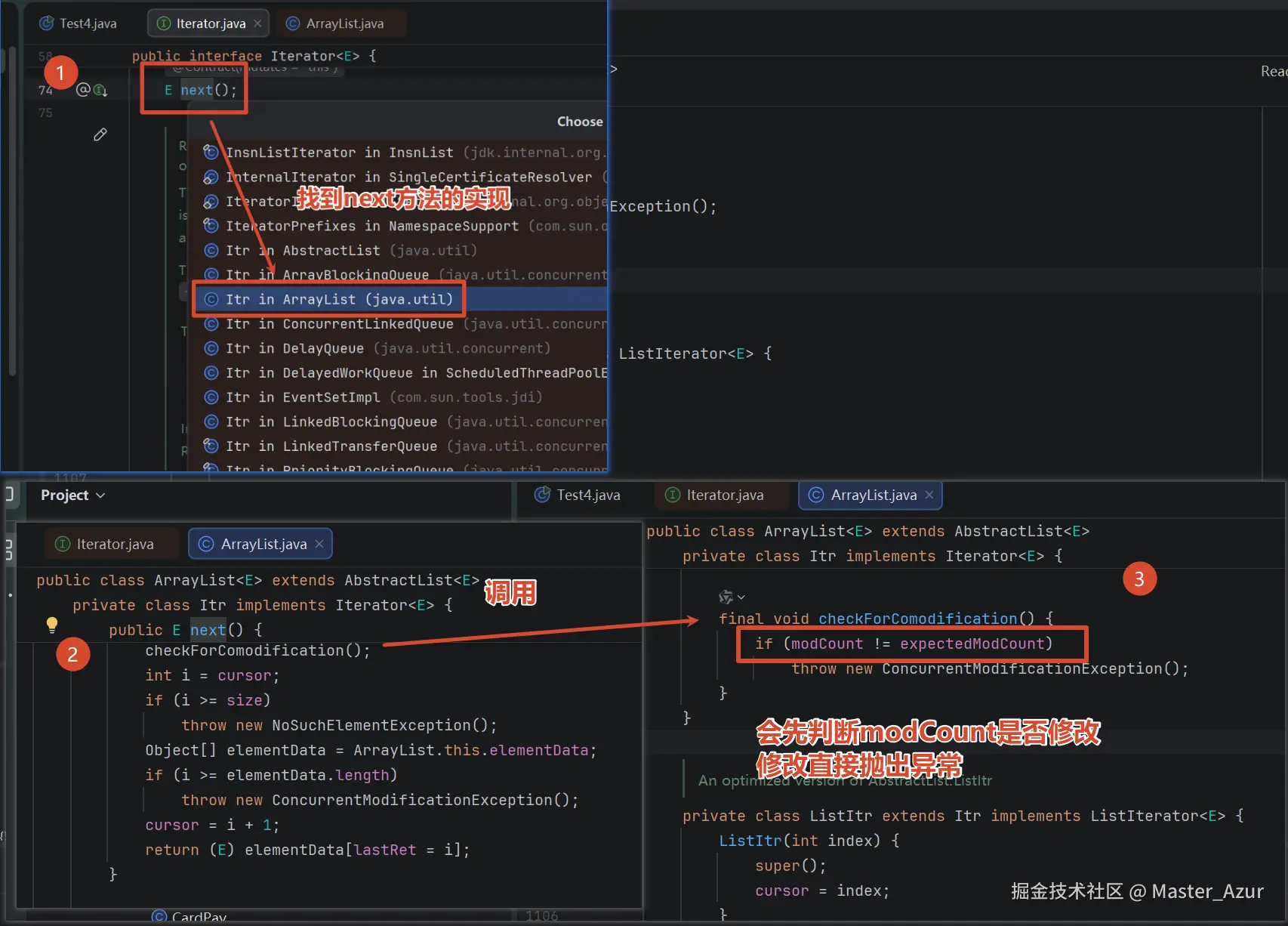
Task: Select ArrayList.java tab in bottom-left editor
Action: tap(260, 544)
